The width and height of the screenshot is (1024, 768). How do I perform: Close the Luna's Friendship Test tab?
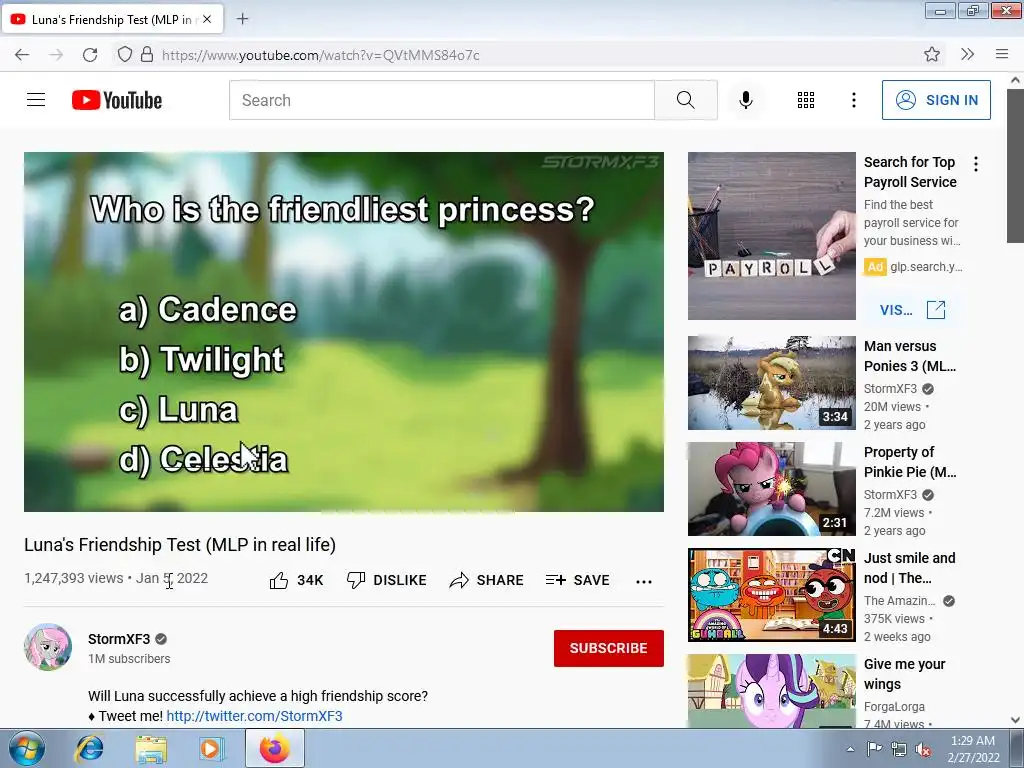[x=207, y=19]
